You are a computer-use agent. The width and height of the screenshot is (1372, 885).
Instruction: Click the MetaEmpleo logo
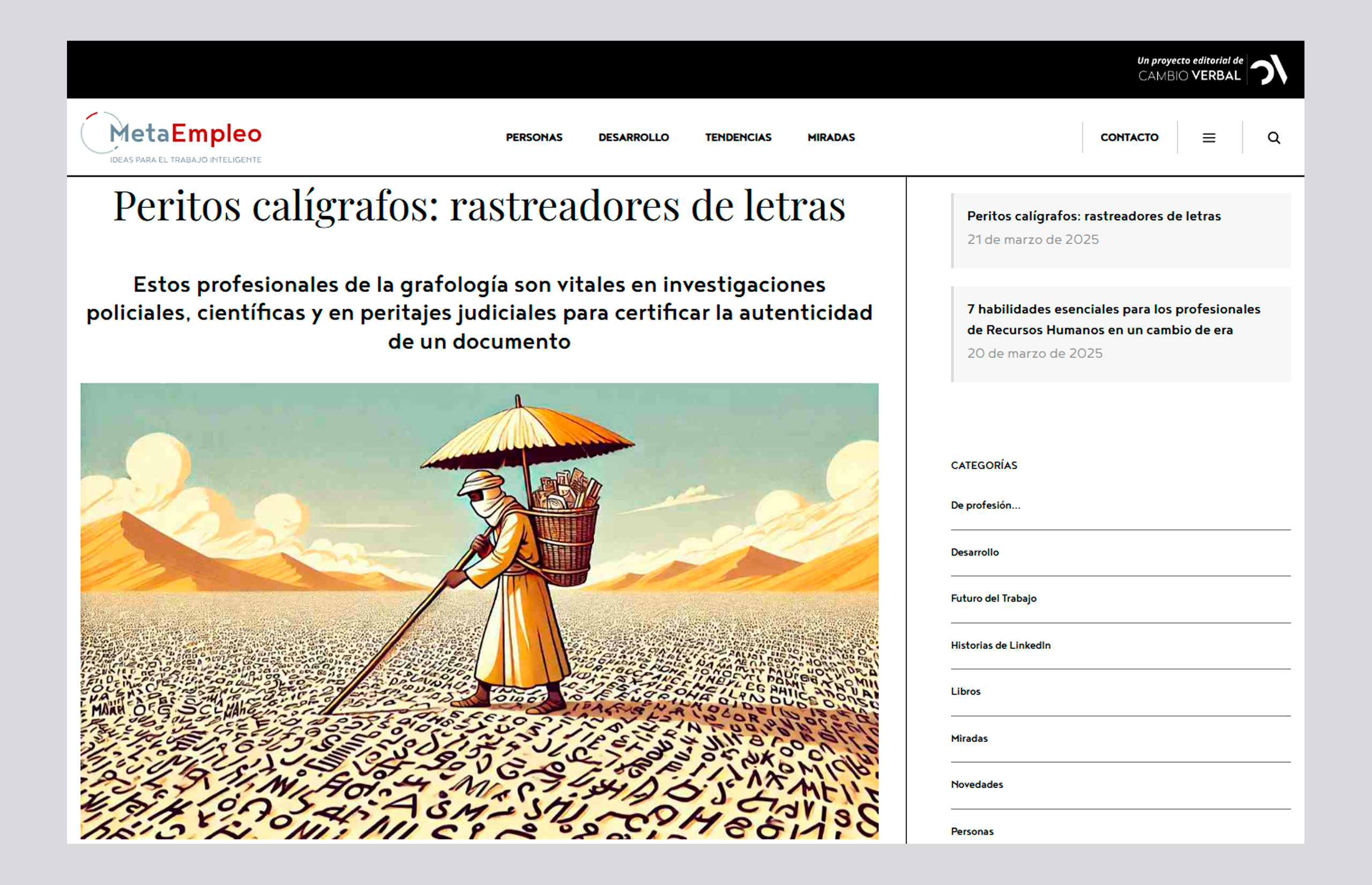pos(171,137)
